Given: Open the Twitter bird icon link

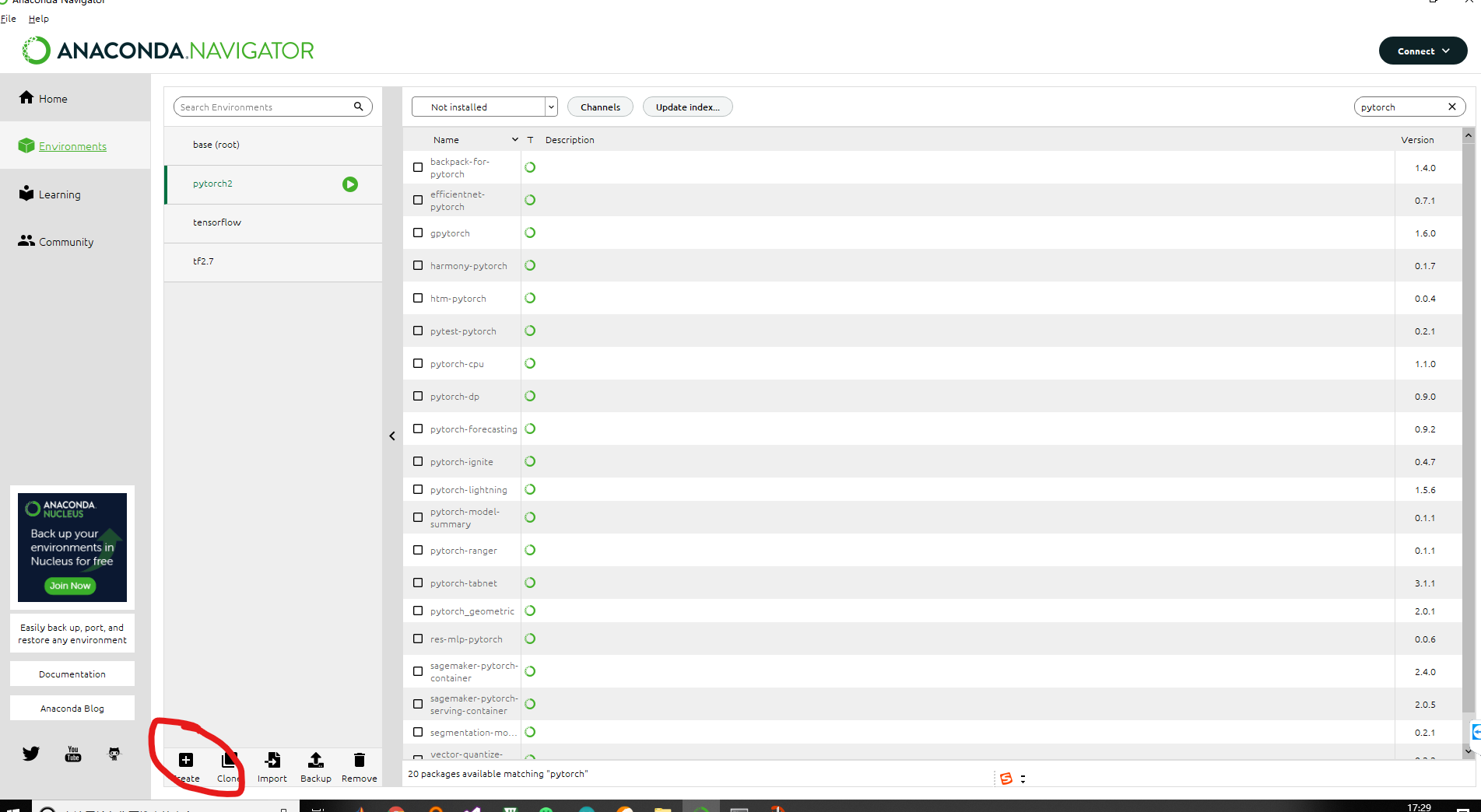Looking at the screenshot, I should pyautogui.click(x=31, y=753).
